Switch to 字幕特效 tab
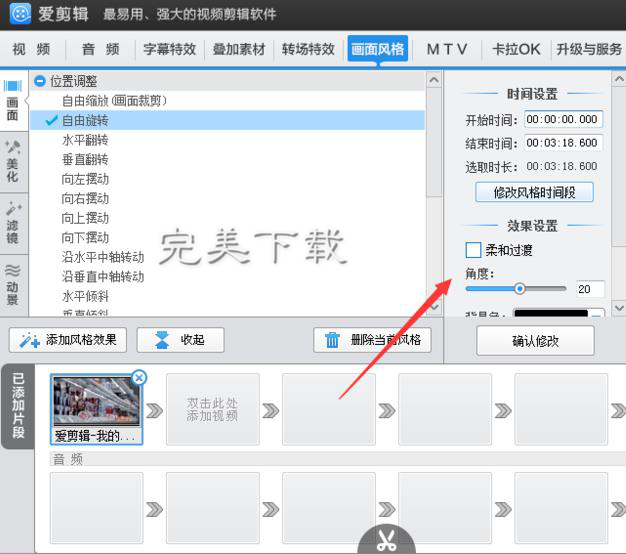 pyautogui.click(x=170, y=49)
